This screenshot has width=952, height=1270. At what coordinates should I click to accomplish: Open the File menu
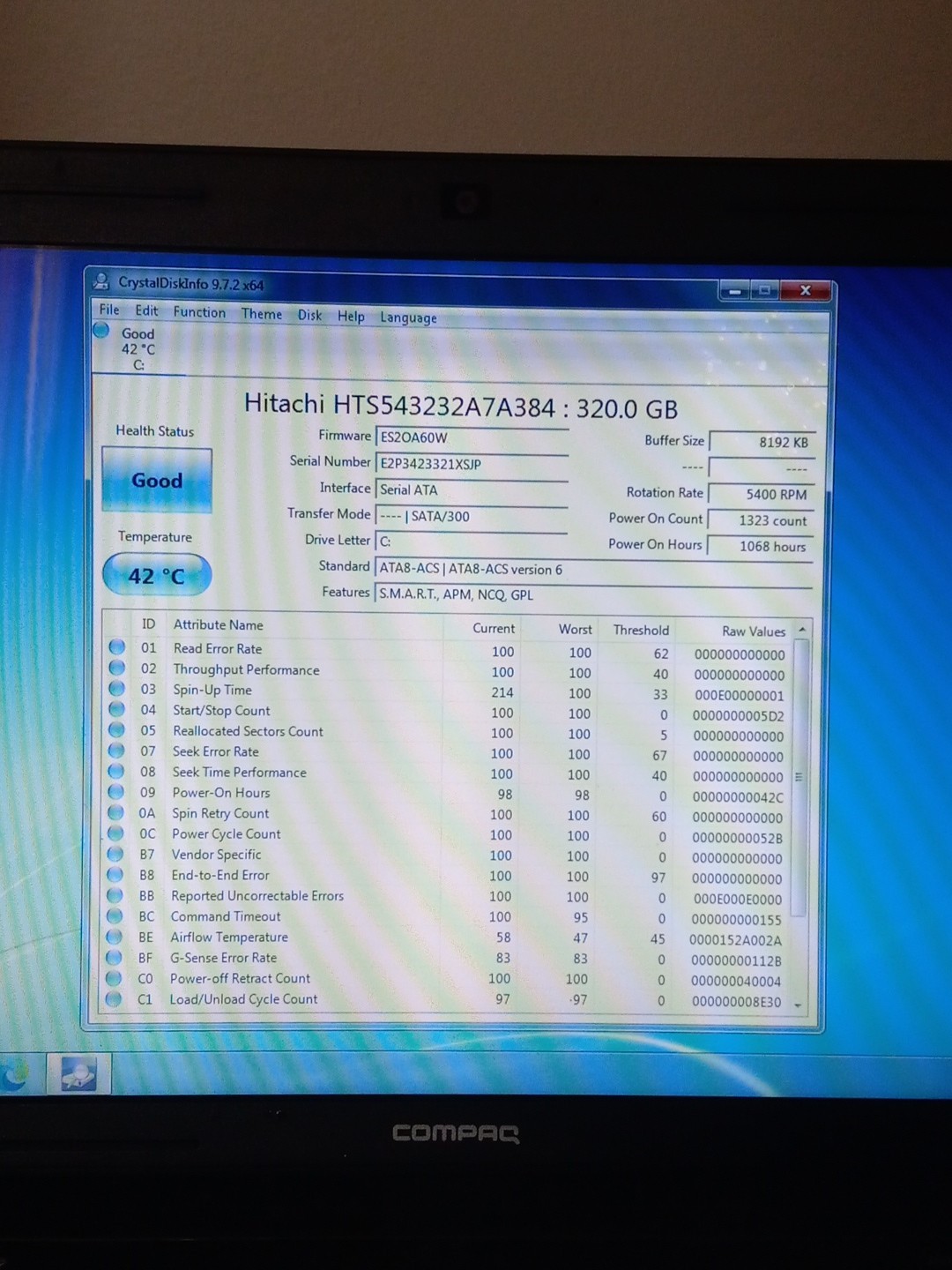pyautogui.click(x=109, y=310)
